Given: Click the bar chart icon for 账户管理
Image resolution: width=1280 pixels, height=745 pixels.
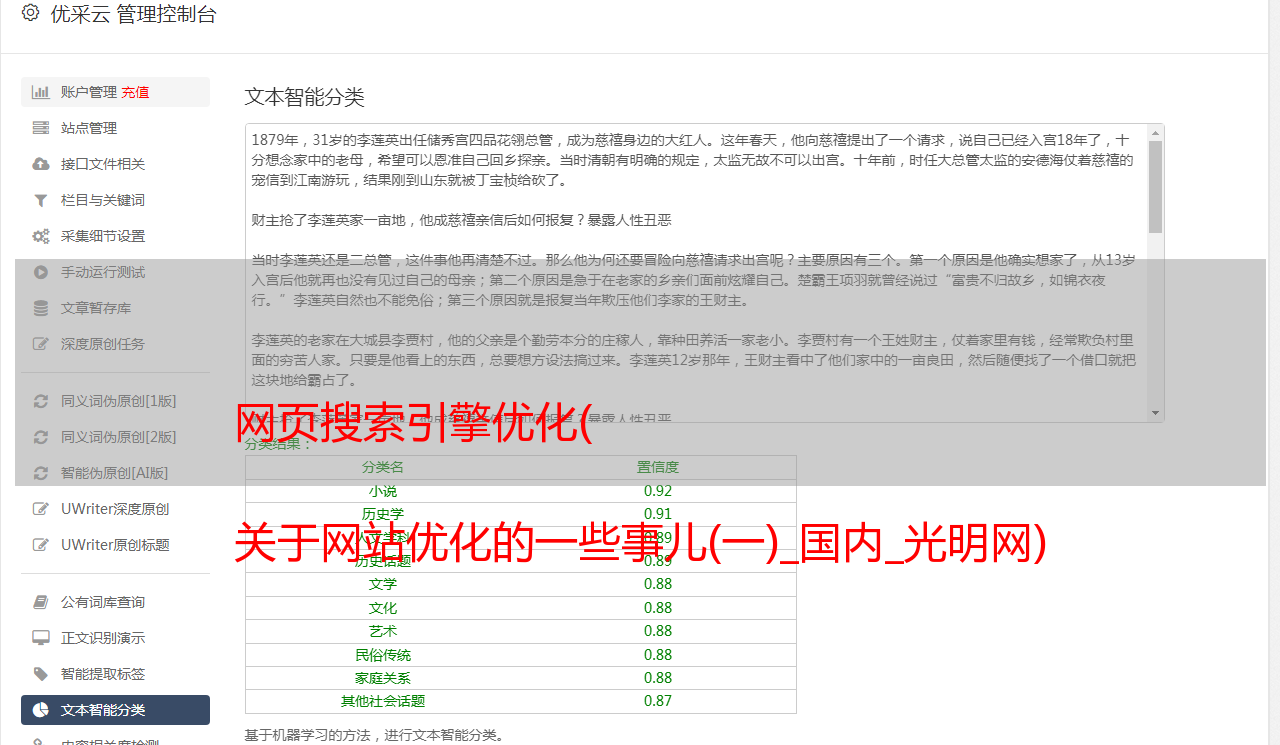Looking at the screenshot, I should pyautogui.click(x=40, y=92).
